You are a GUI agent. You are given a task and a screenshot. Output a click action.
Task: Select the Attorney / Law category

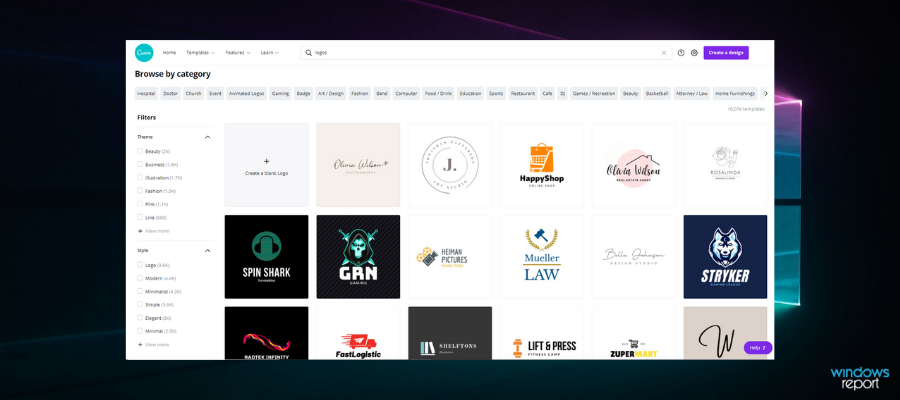pyautogui.click(x=692, y=93)
